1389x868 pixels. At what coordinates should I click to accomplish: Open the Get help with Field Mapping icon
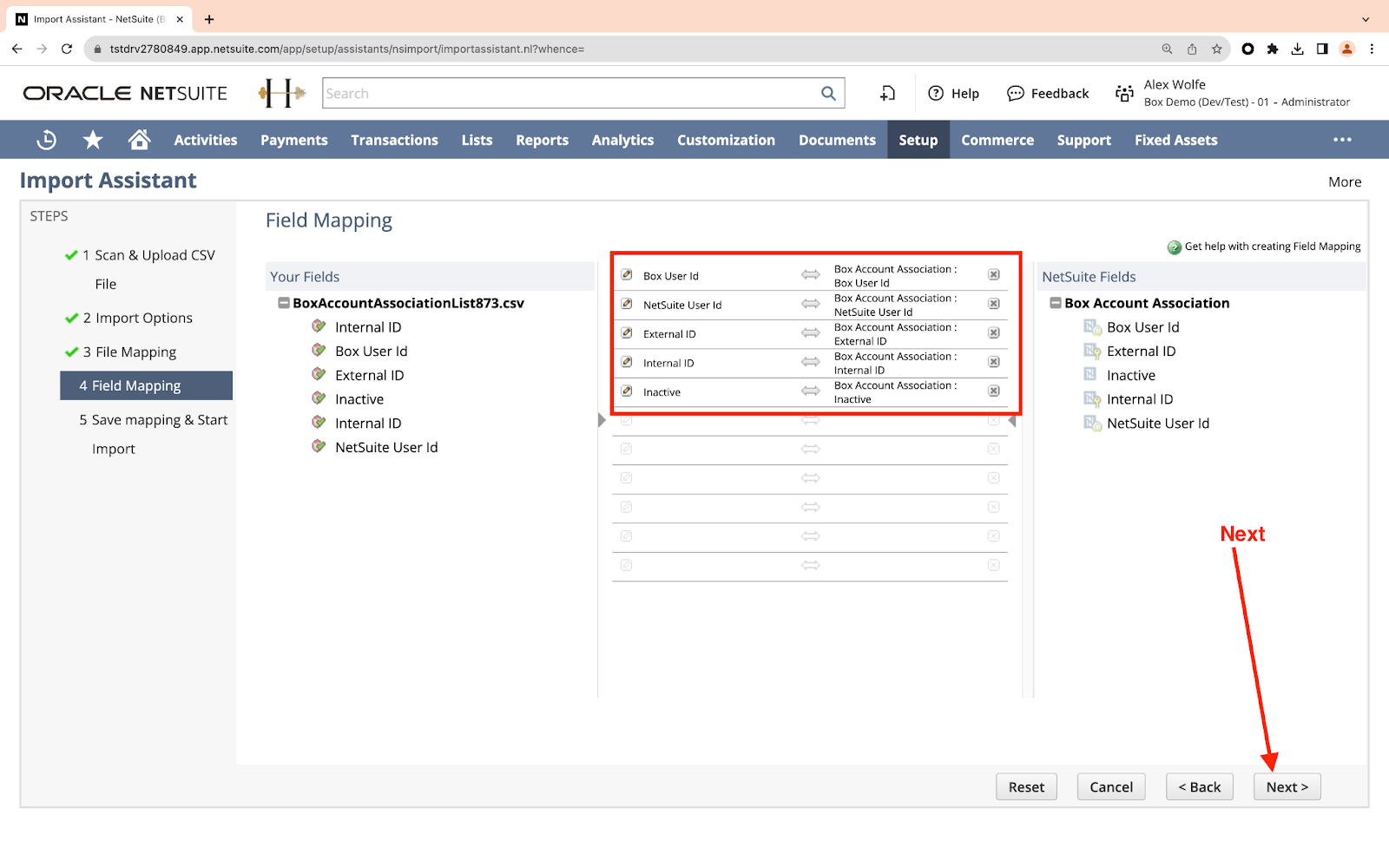1175,247
